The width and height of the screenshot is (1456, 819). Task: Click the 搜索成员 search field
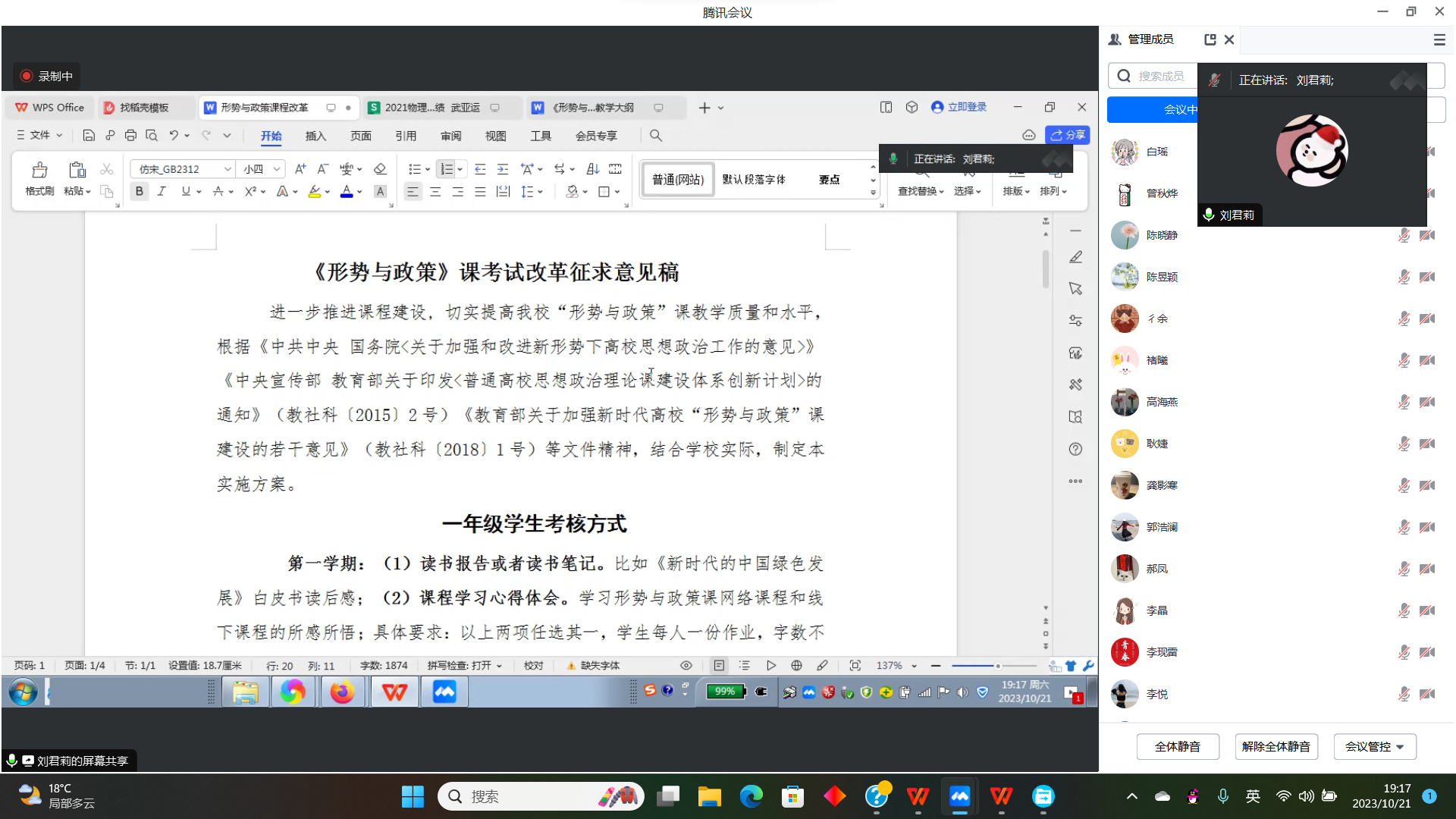pyautogui.click(x=1160, y=76)
